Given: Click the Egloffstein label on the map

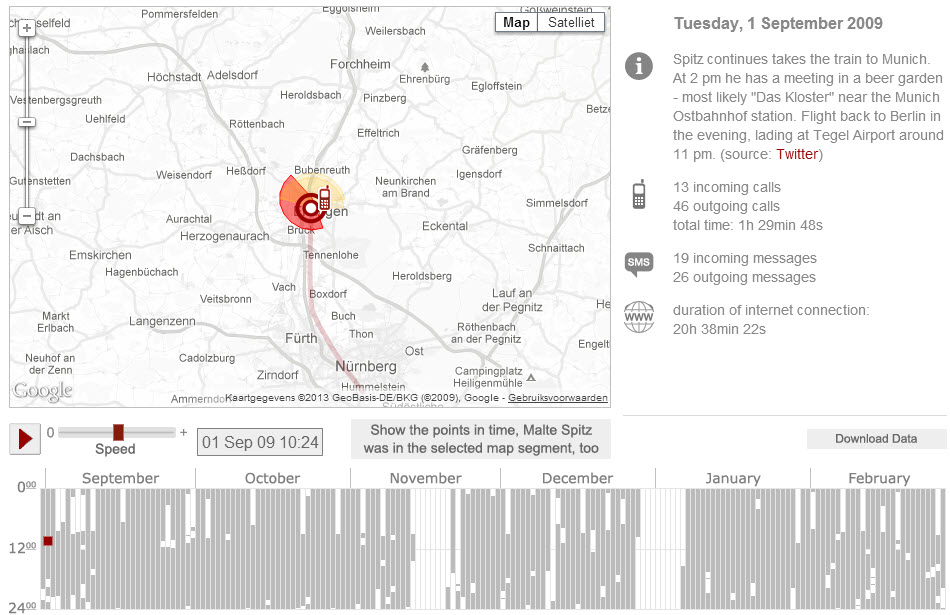Looking at the screenshot, I should point(496,86).
